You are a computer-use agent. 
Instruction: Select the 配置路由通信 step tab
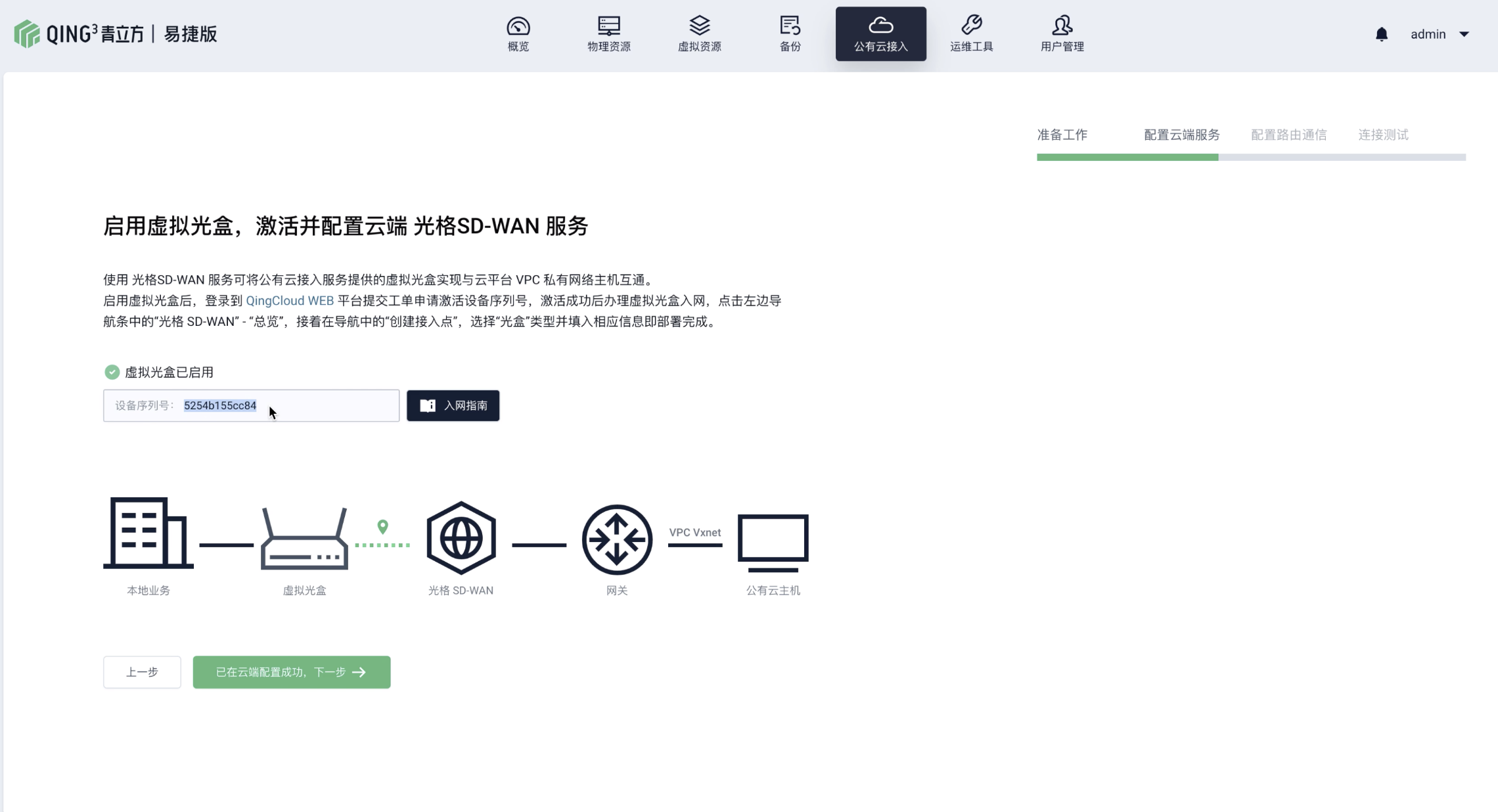(x=1288, y=135)
